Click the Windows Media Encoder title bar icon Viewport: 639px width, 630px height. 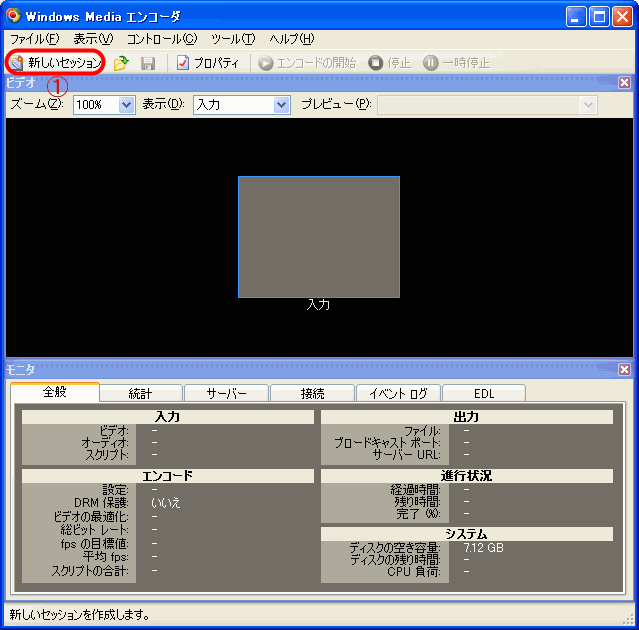[13, 16]
